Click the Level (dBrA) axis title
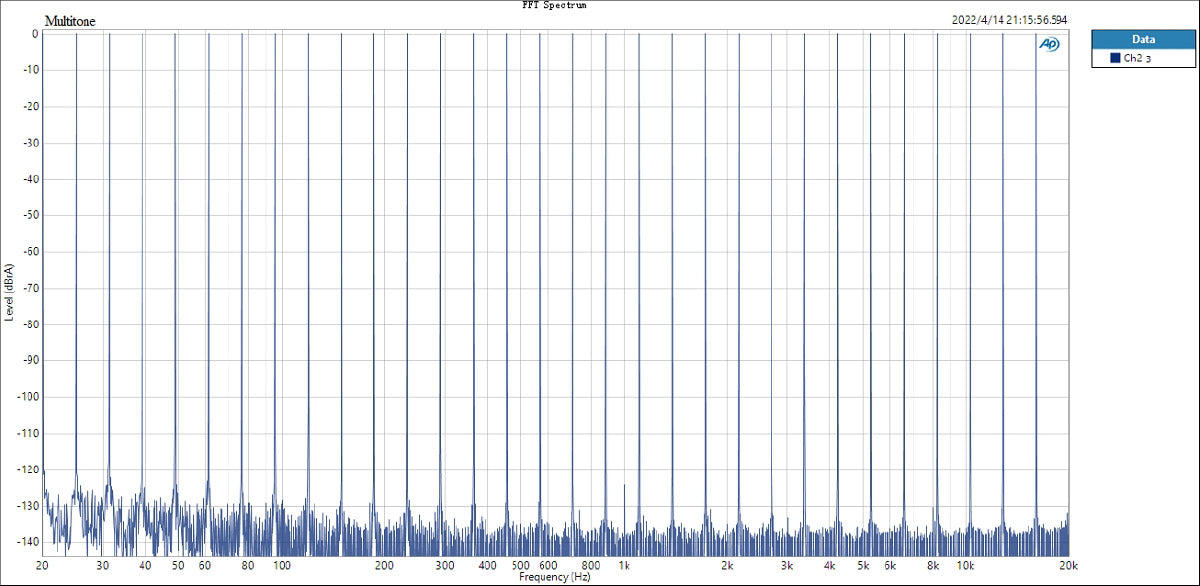 click(9, 290)
